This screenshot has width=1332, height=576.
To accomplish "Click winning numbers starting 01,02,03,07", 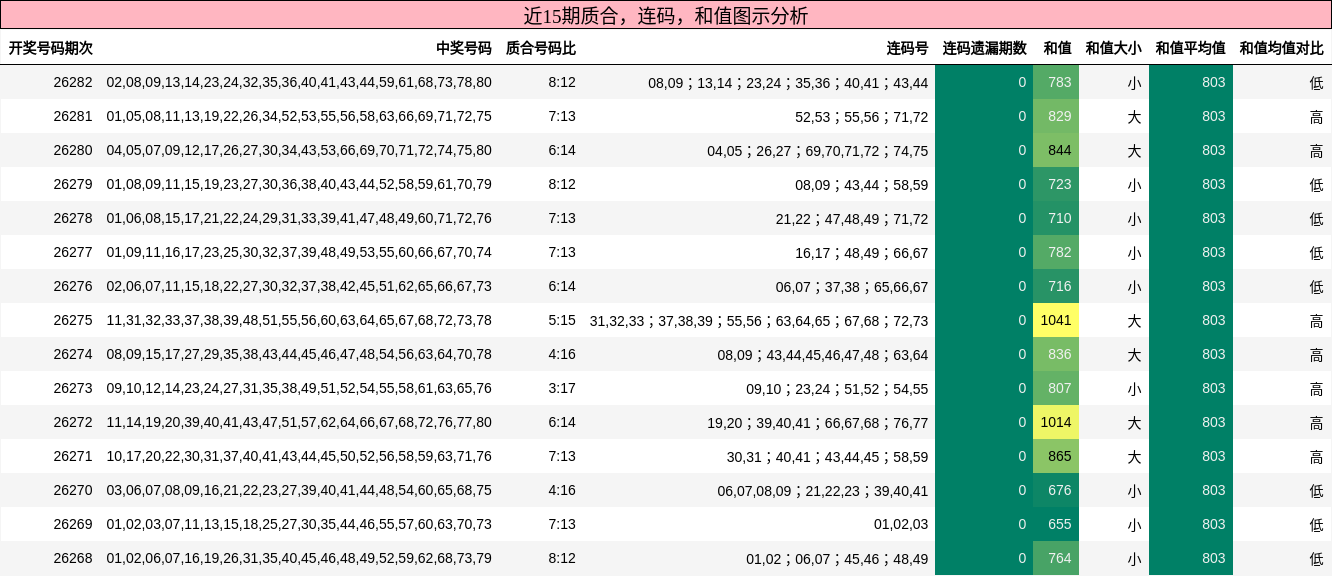I will [x=299, y=524].
